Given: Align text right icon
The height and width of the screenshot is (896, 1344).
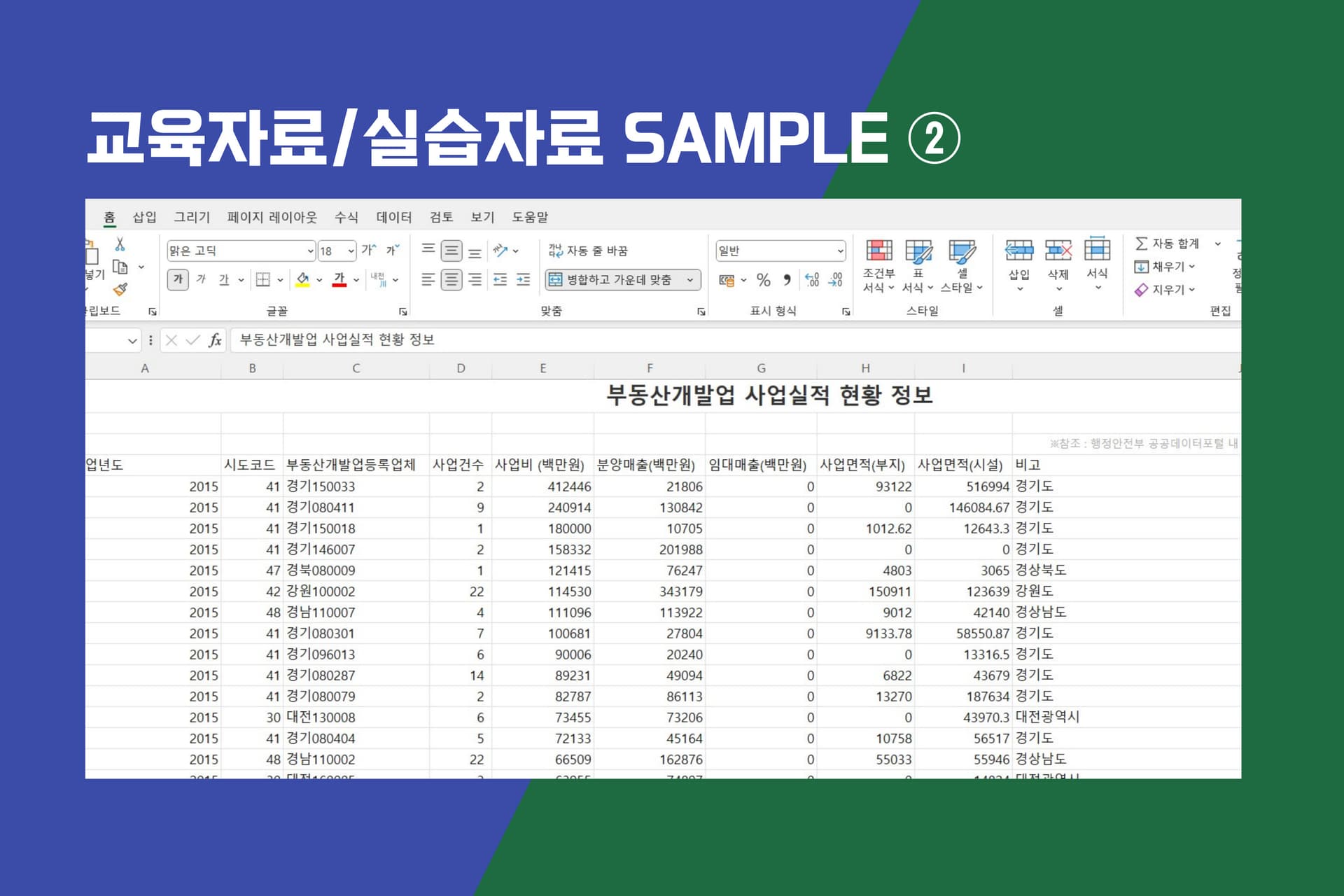Looking at the screenshot, I should 475,280.
